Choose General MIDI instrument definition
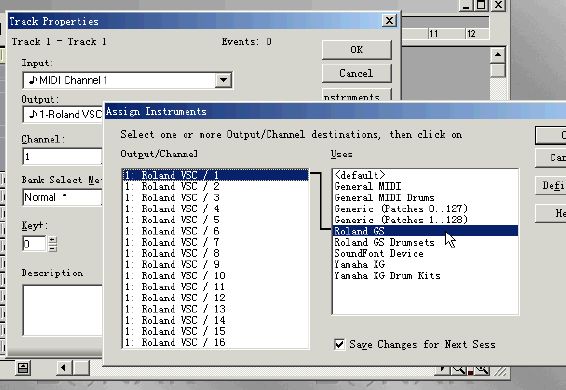Screen dimensions: 566x390 (425, 186)
